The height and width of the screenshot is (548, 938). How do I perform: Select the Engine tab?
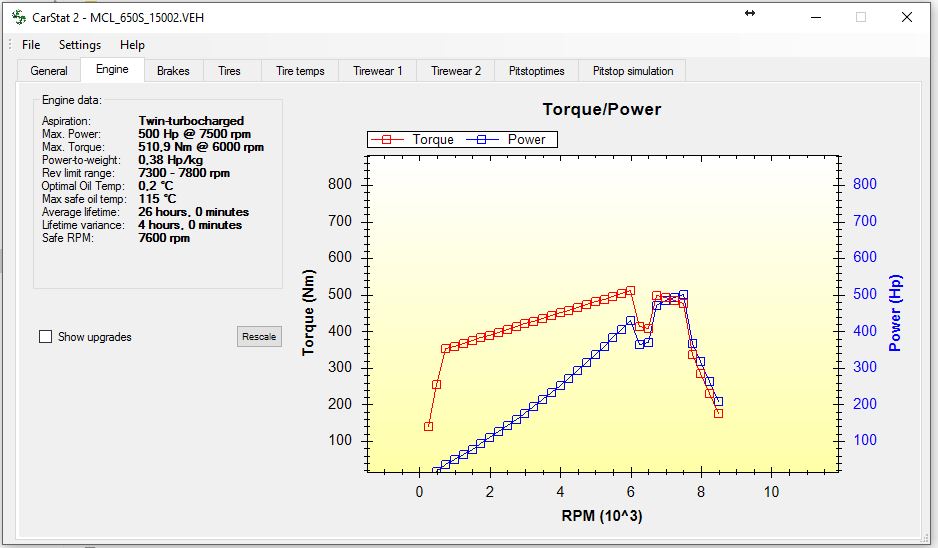[112, 70]
